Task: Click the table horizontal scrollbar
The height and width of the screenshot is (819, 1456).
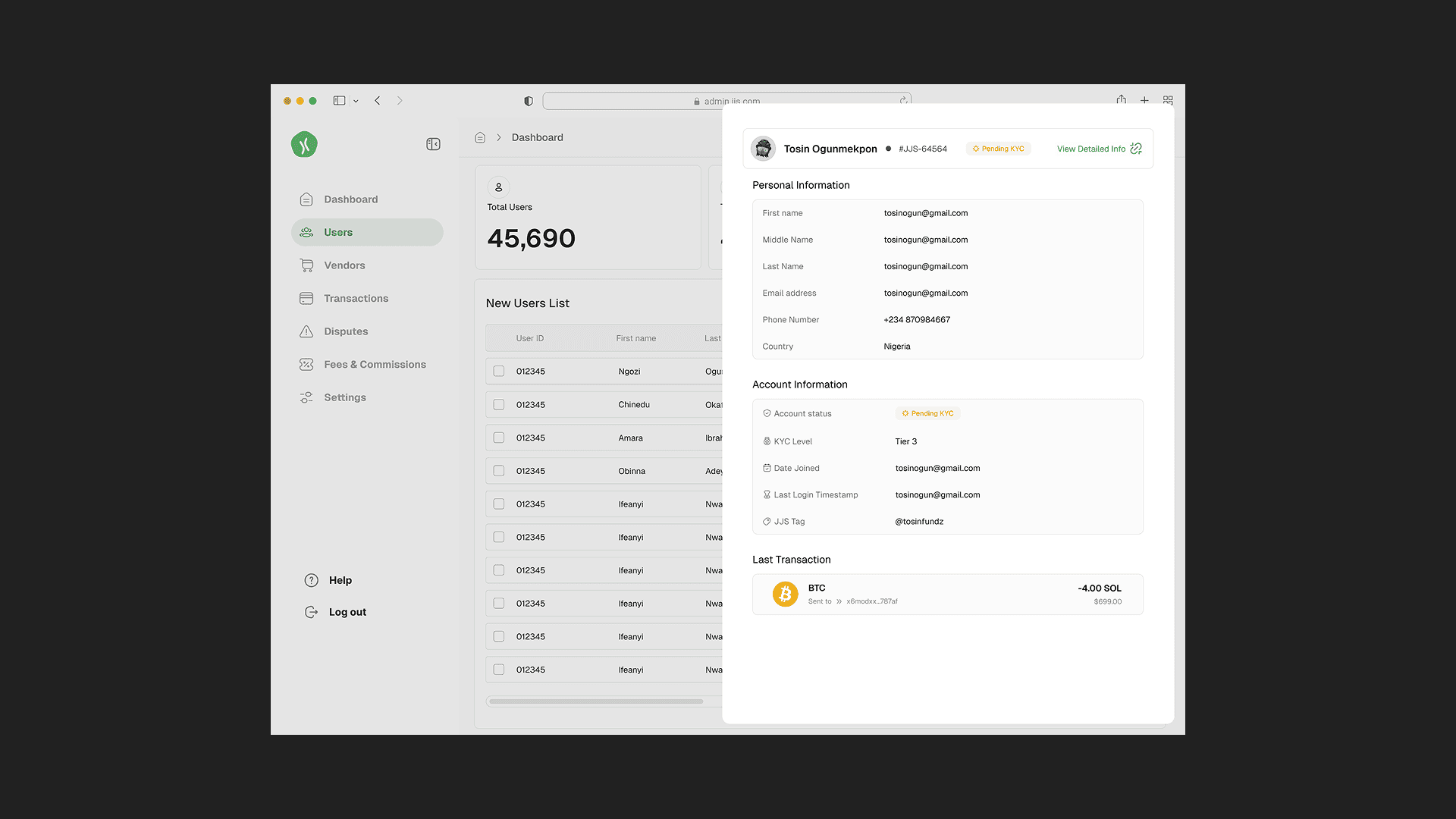Action: tap(596, 701)
